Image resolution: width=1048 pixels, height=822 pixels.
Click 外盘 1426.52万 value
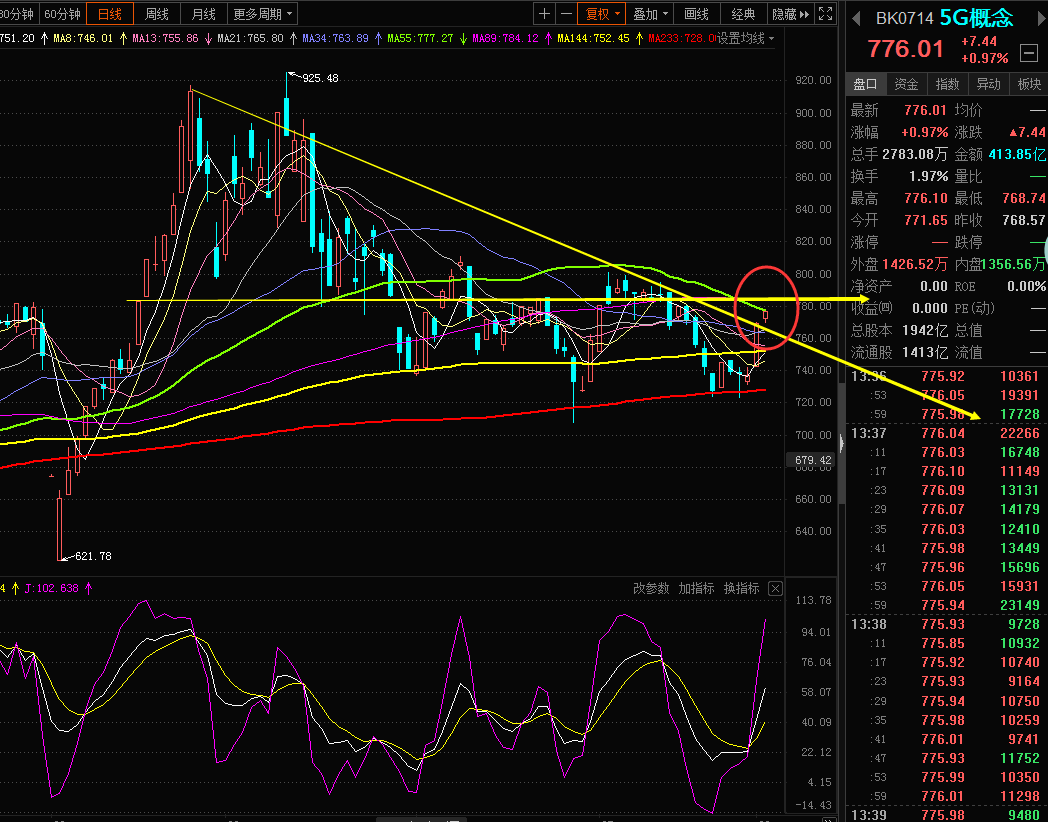pos(914,265)
